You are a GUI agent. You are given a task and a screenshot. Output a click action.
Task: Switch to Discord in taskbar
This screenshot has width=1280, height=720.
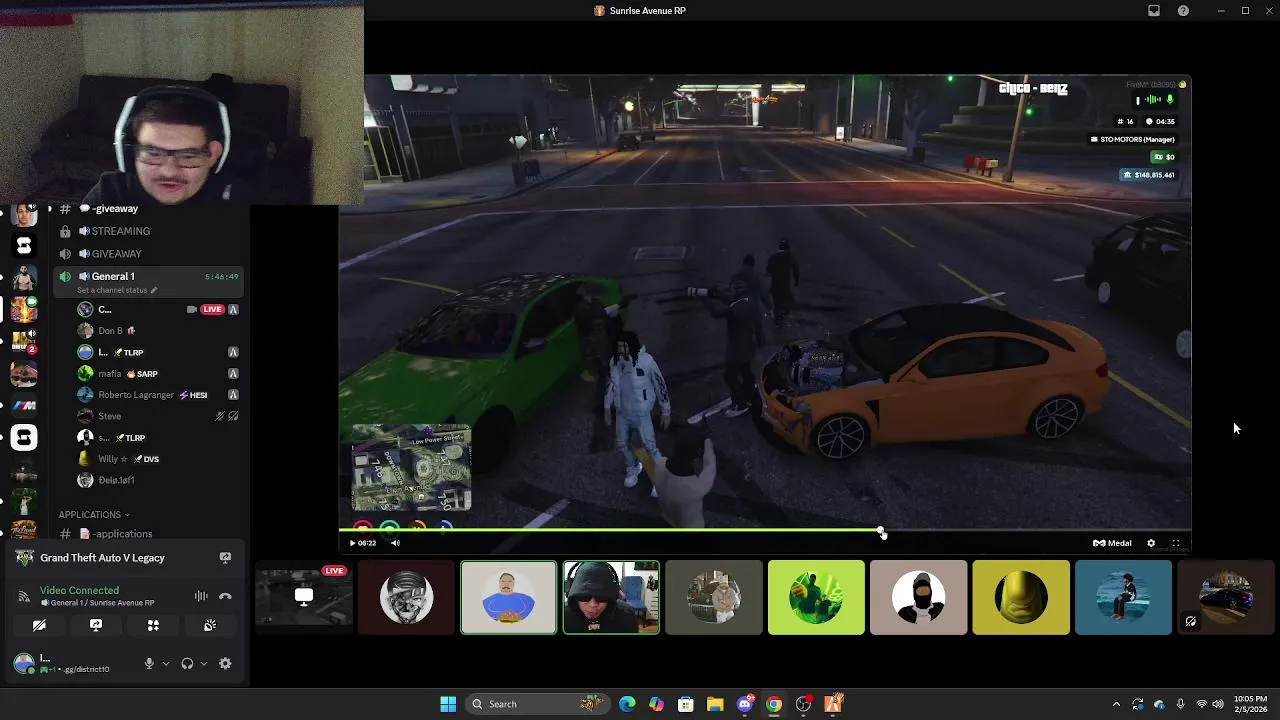point(745,704)
